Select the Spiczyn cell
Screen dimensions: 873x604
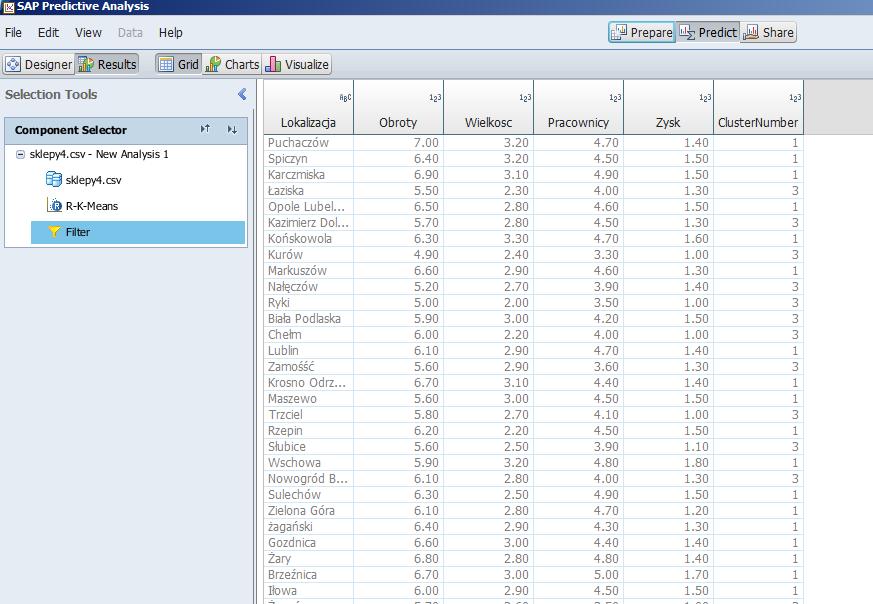coord(308,159)
